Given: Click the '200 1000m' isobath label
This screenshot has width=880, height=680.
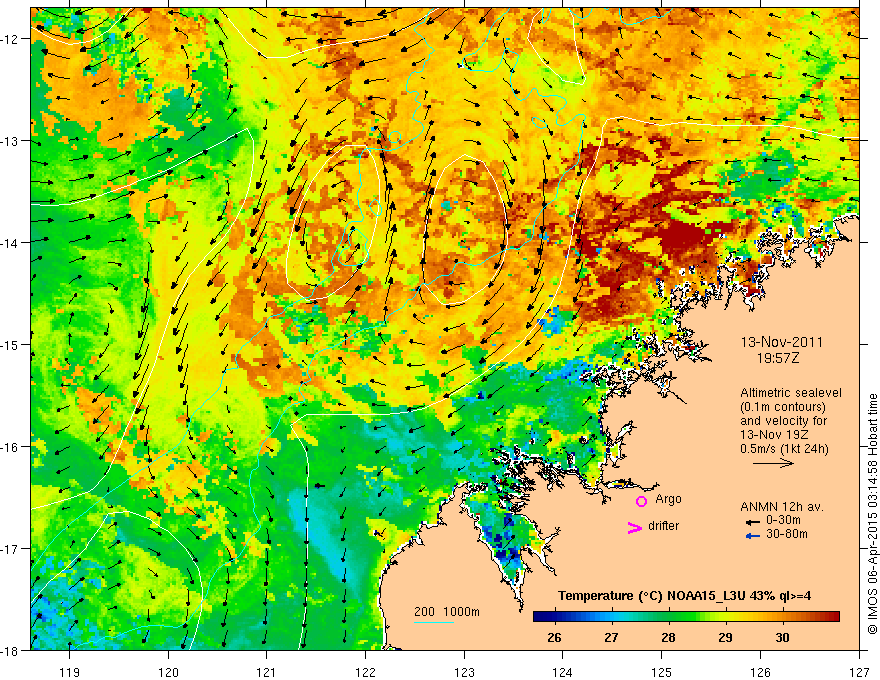Looking at the screenshot, I should click(447, 612).
